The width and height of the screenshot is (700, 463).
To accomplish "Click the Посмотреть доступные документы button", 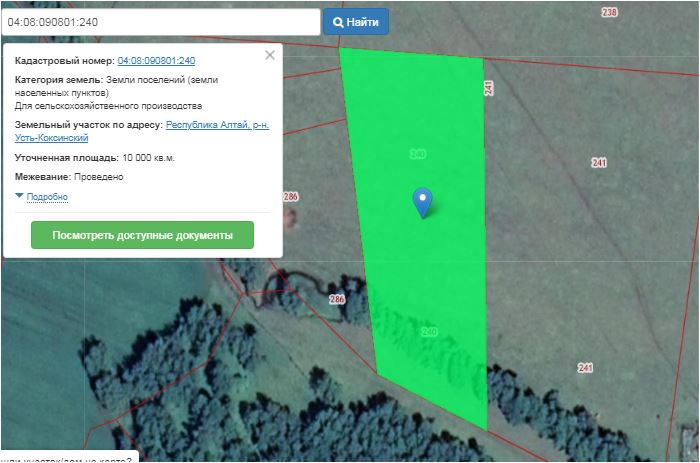I will click(142, 235).
